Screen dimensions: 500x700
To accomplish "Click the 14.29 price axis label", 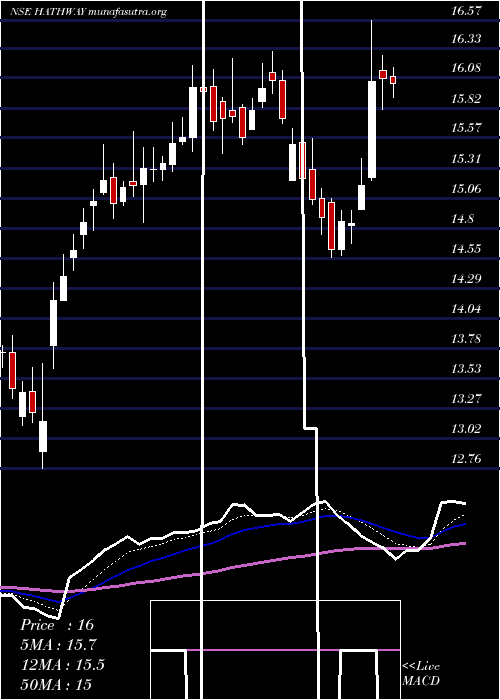I will (x=466, y=279).
